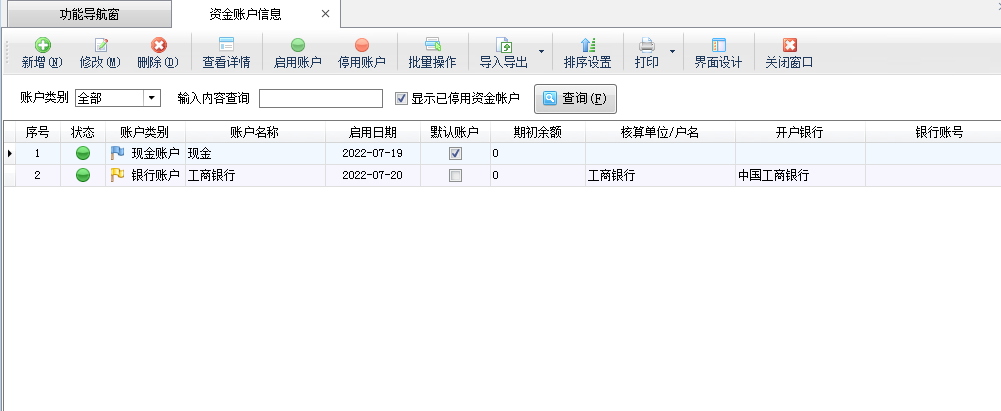Expand the 账户类别 dropdown list
Viewport: 1001px width, 411px height.
coord(152,98)
